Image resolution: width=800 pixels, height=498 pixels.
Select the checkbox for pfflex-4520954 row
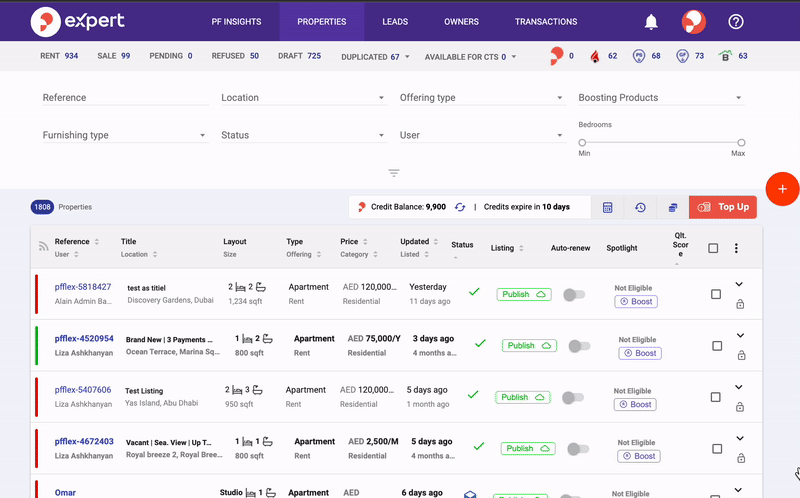click(x=717, y=346)
